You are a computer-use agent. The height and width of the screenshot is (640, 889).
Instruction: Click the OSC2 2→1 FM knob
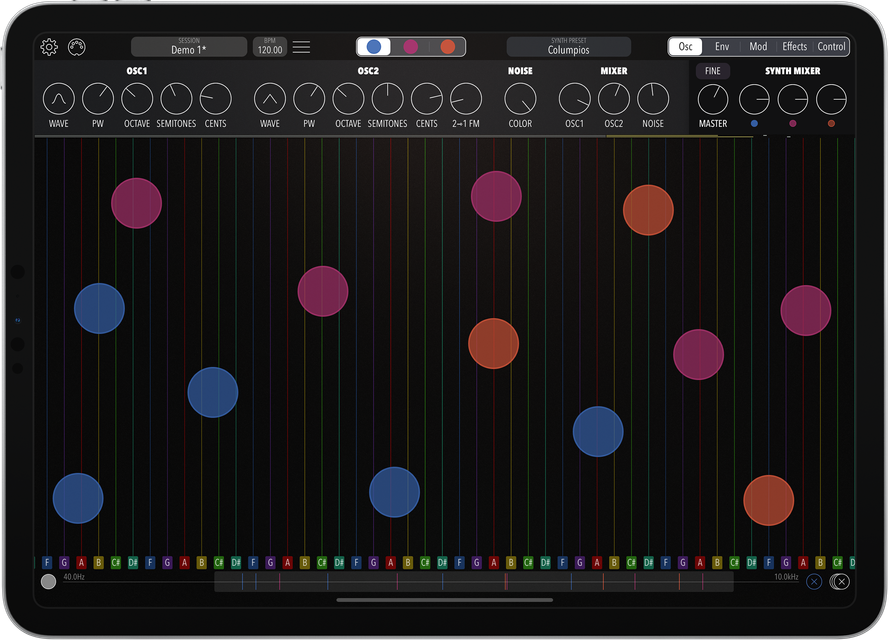pyautogui.click(x=465, y=99)
